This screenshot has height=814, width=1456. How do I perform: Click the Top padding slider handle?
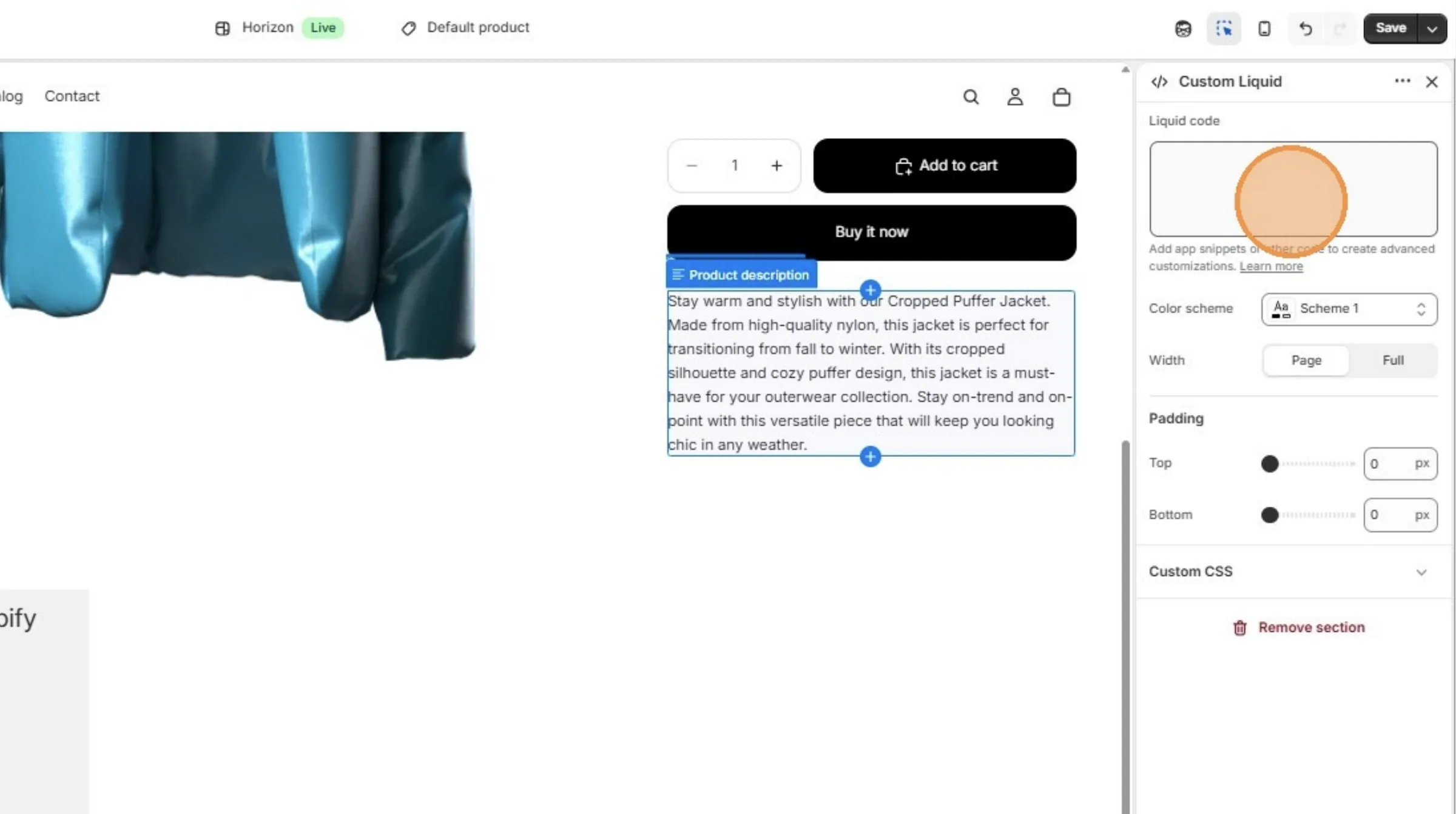point(1269,463)
